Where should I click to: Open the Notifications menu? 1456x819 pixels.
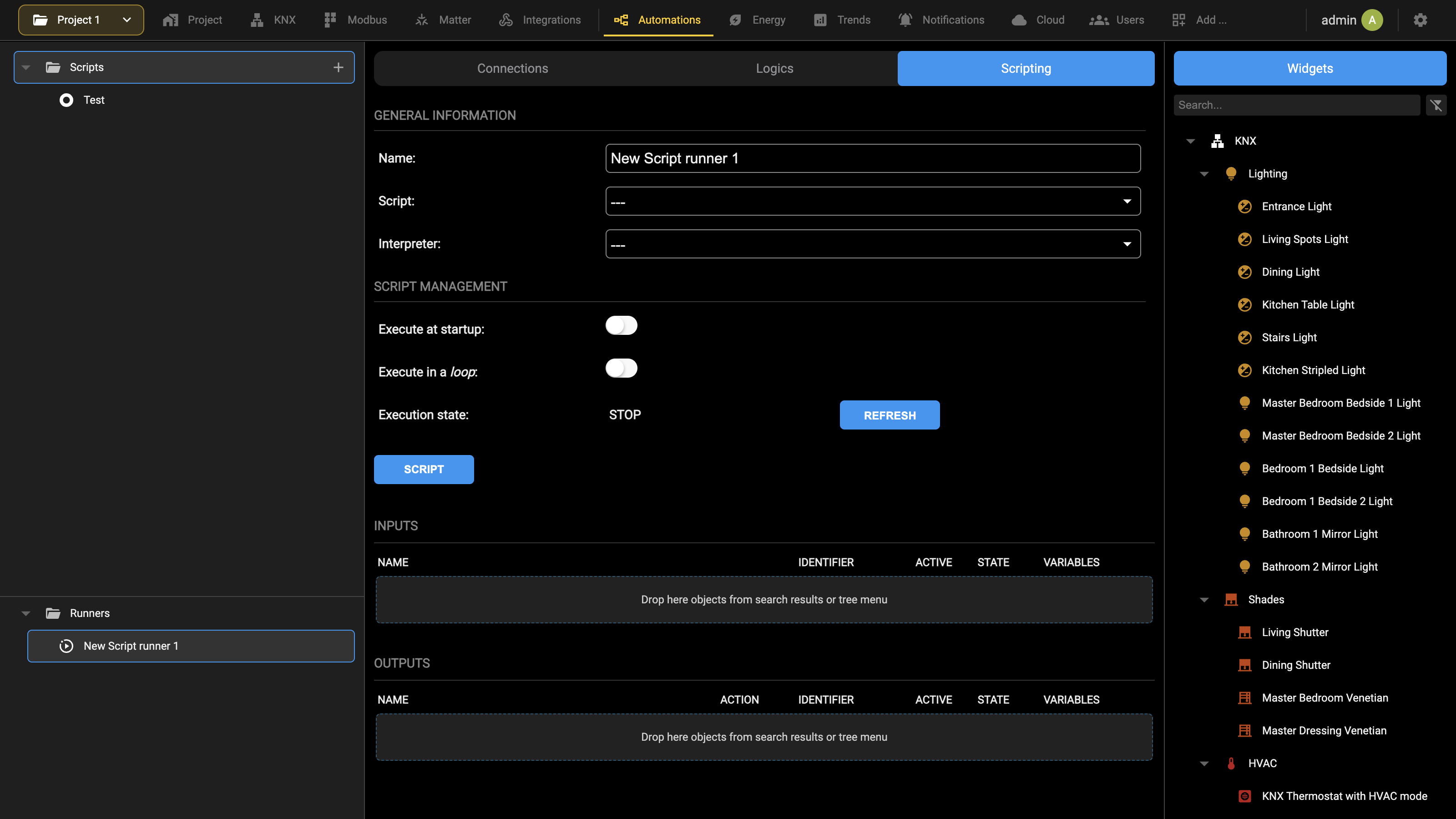click(941, 20)
